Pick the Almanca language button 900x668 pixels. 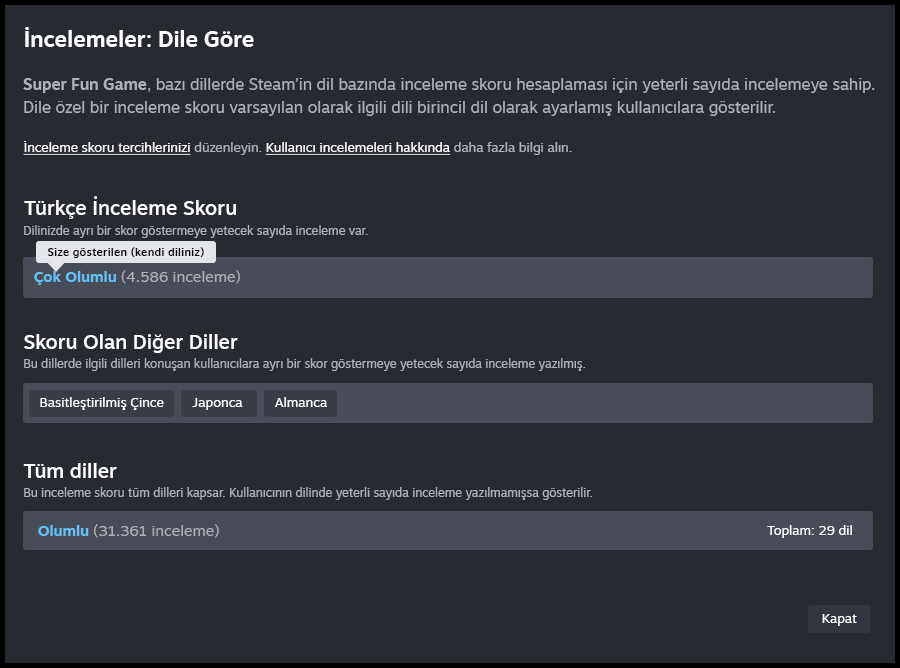tap(300, 403)
